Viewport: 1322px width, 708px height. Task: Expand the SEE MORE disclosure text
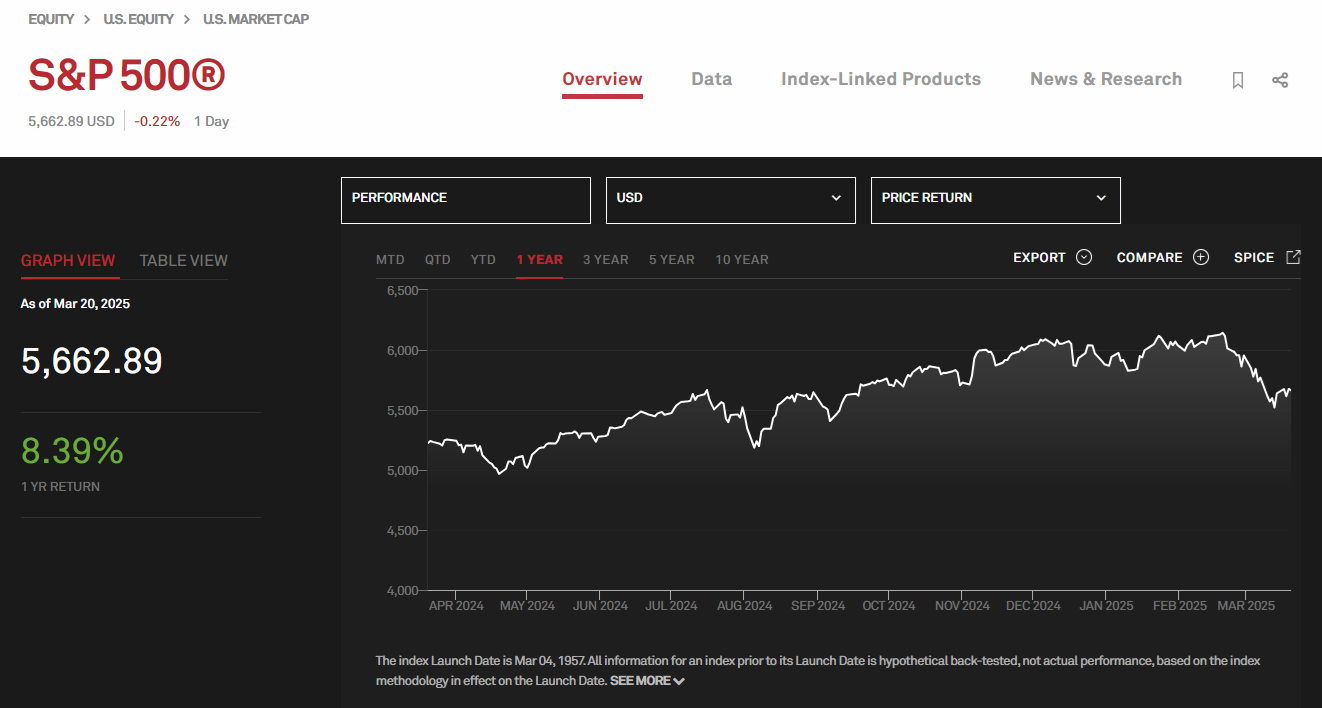coord(647,681)
